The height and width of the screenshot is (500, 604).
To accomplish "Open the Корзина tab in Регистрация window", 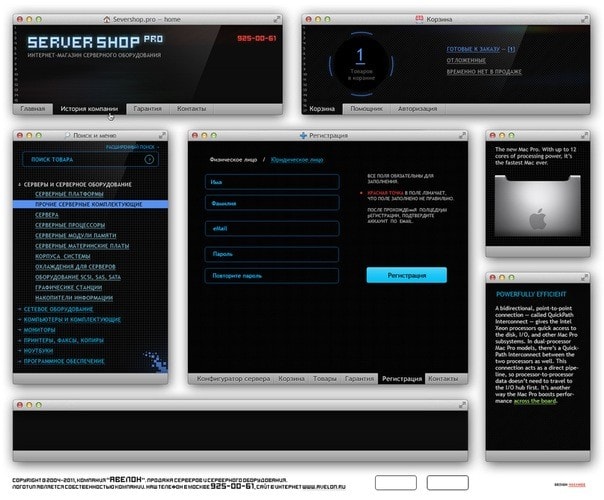I will [x=291, y=379].
